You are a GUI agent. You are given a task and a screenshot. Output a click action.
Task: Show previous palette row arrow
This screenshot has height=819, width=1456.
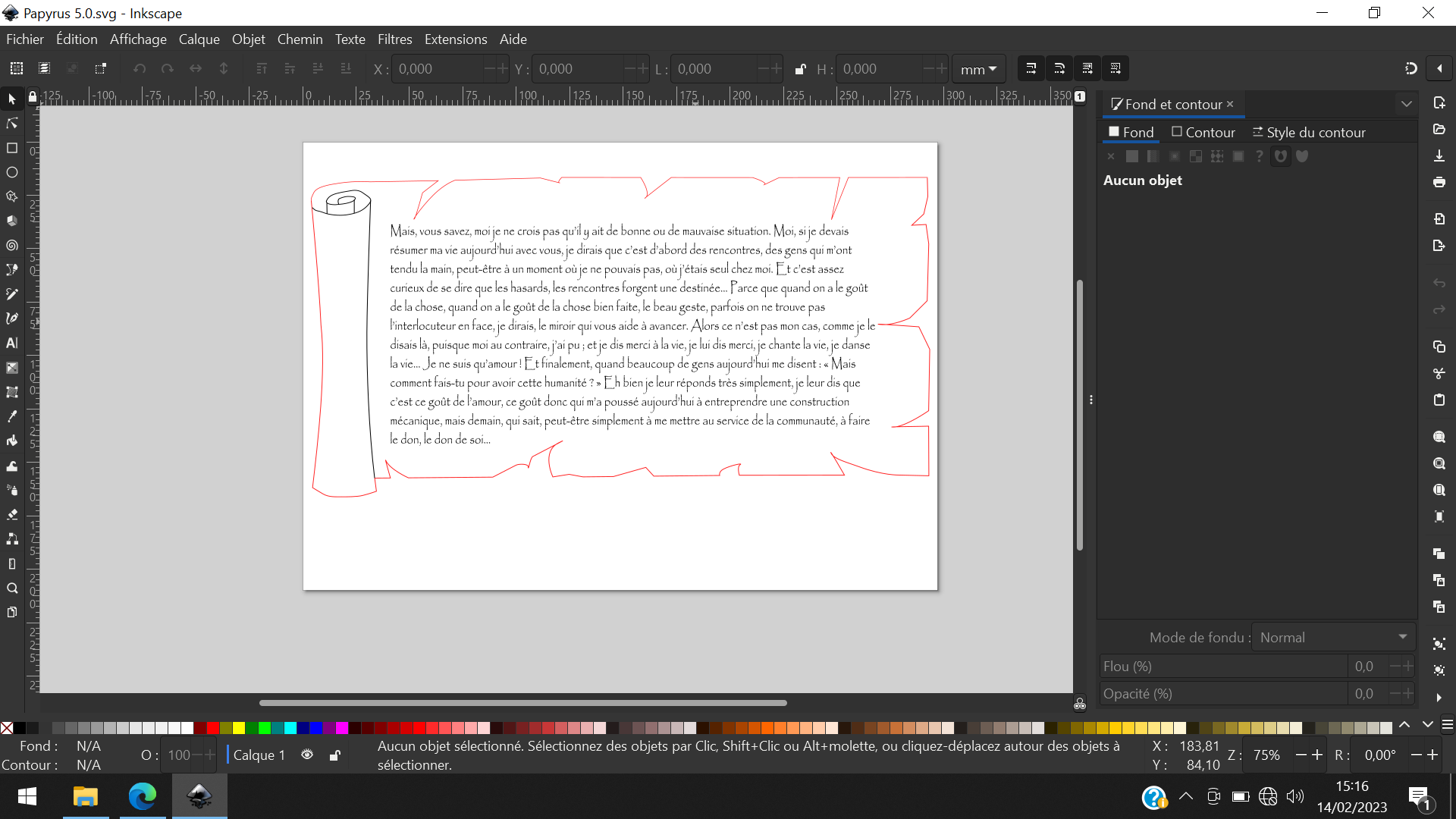click(x=1404, y=726)
